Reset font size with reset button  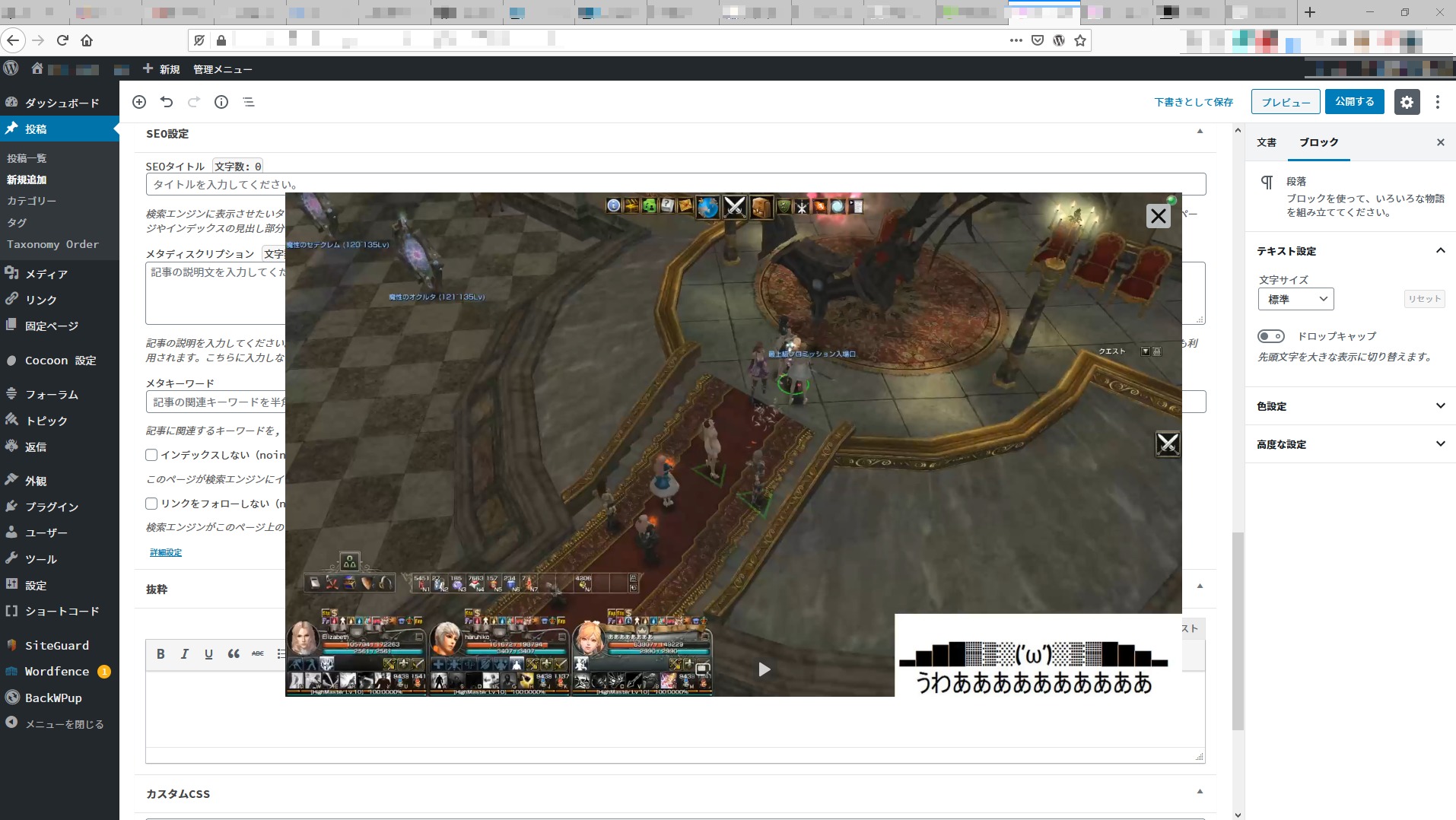(x=1424, y=299)
